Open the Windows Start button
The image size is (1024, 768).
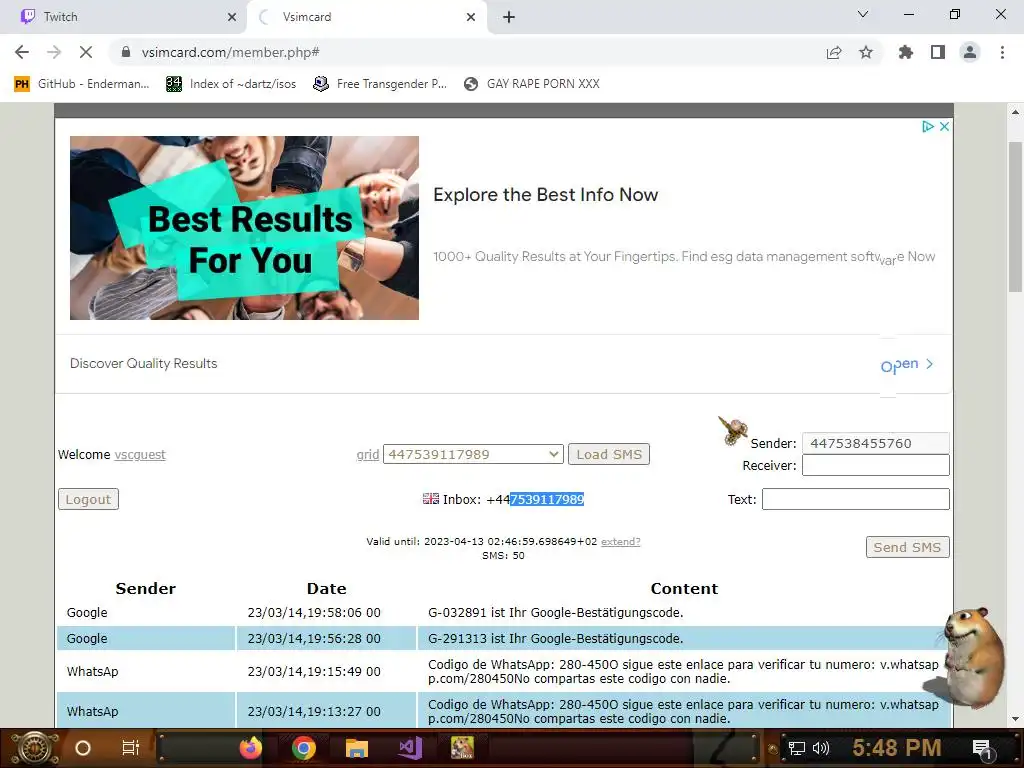[x=34, y=748]
